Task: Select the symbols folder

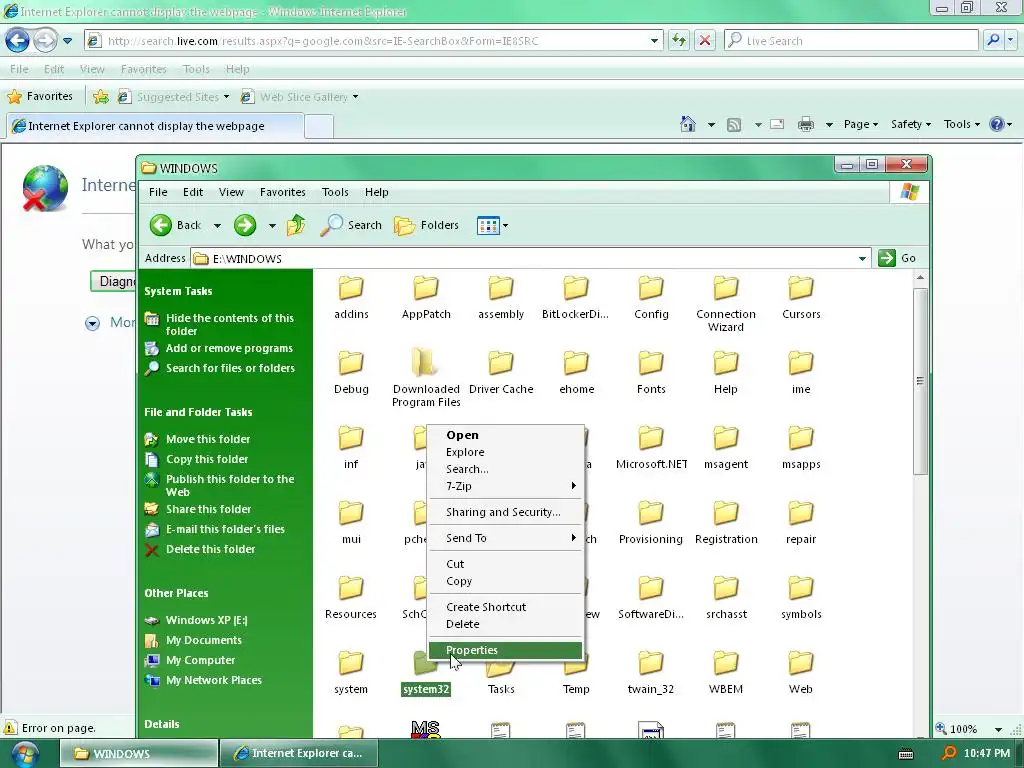Action: coord(801,598)
